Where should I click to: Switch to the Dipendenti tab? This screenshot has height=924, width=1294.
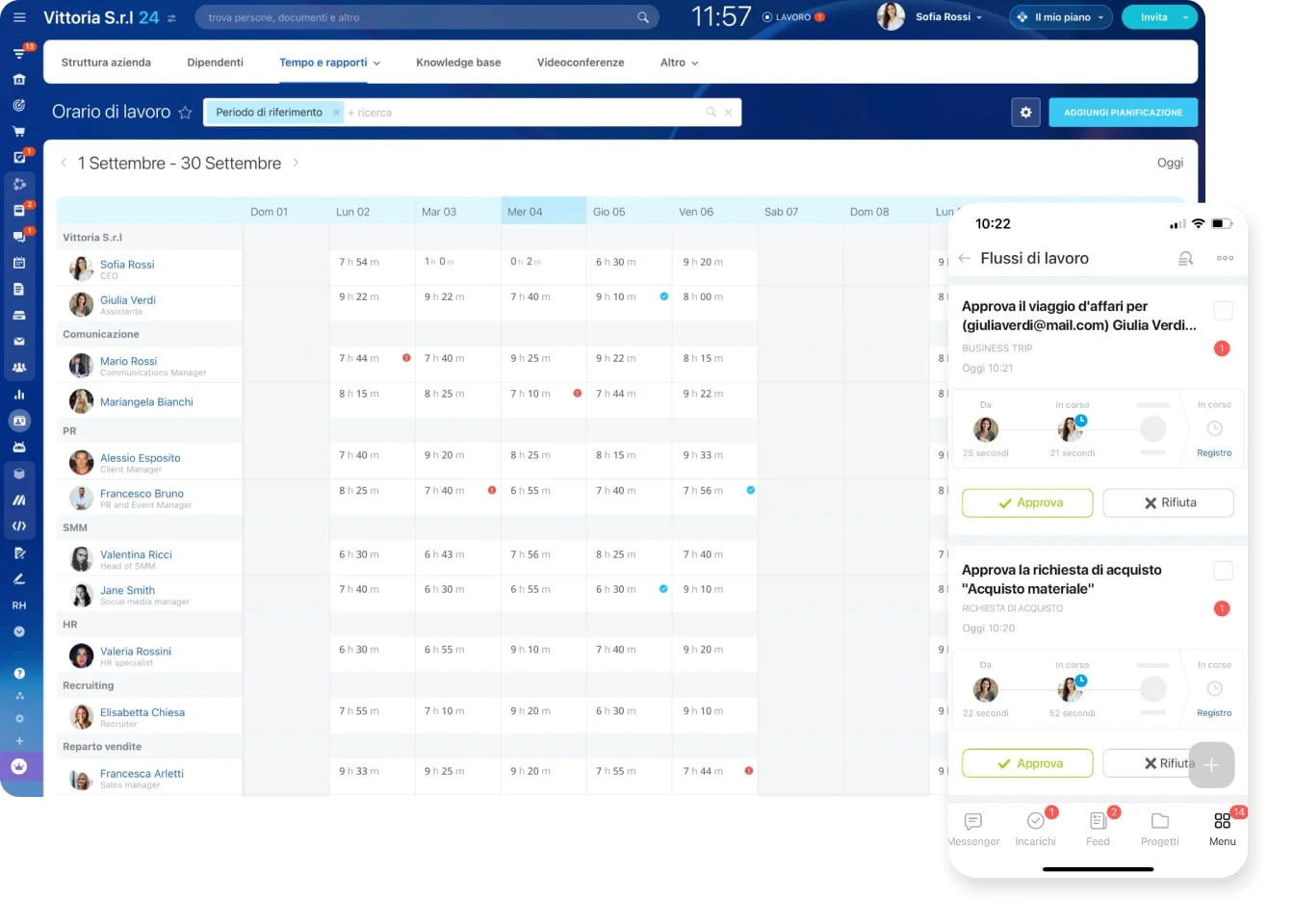tap(215, 63)
